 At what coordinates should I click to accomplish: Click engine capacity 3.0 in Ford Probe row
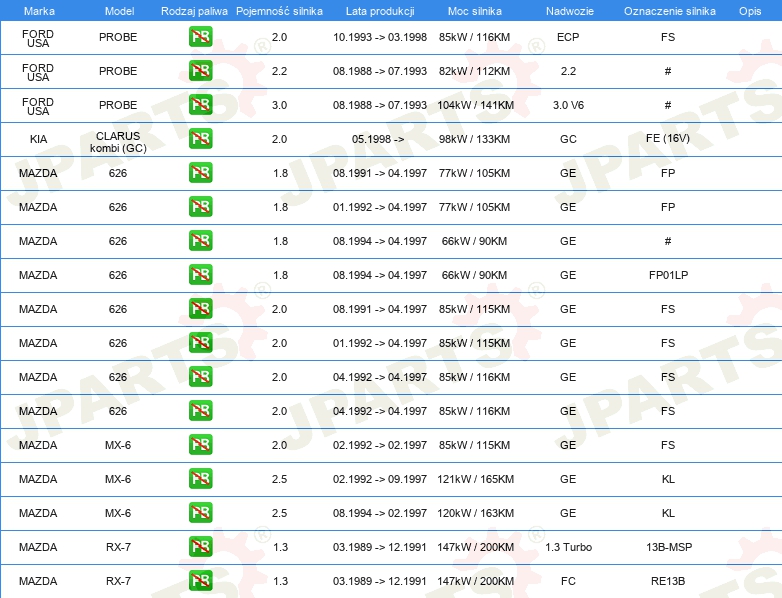(279, 105)
